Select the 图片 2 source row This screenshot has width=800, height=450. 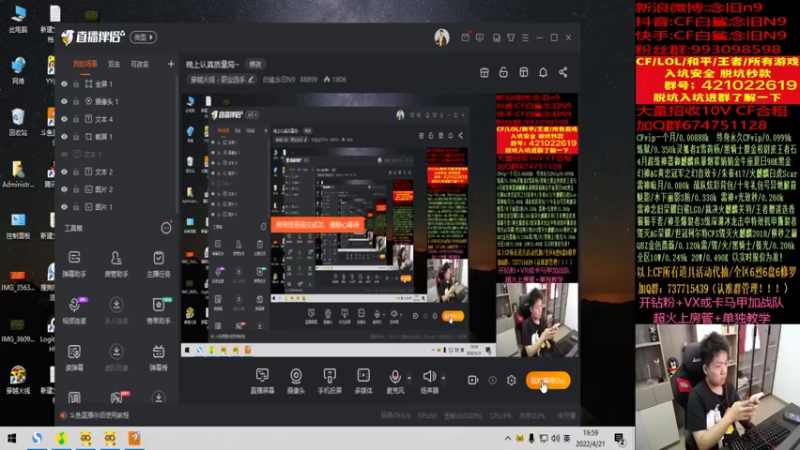point(117,189)
